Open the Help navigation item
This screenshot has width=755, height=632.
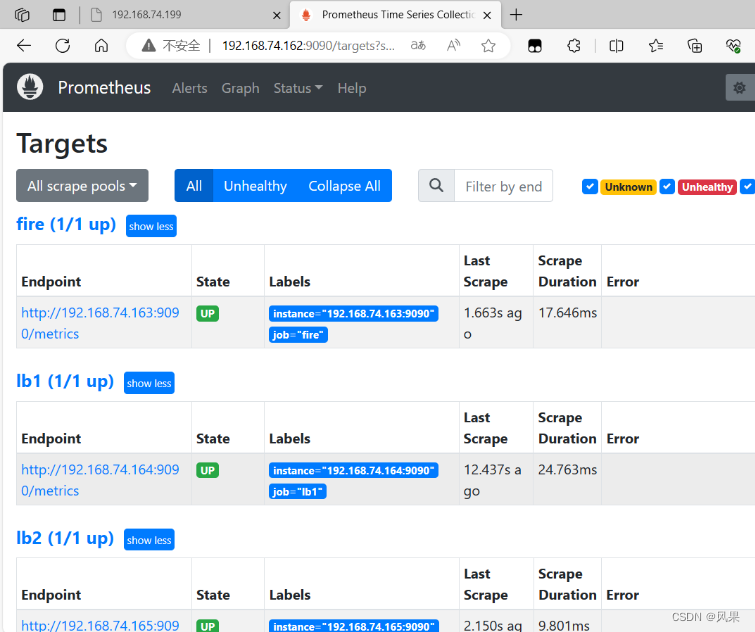[x=352, y=88]
